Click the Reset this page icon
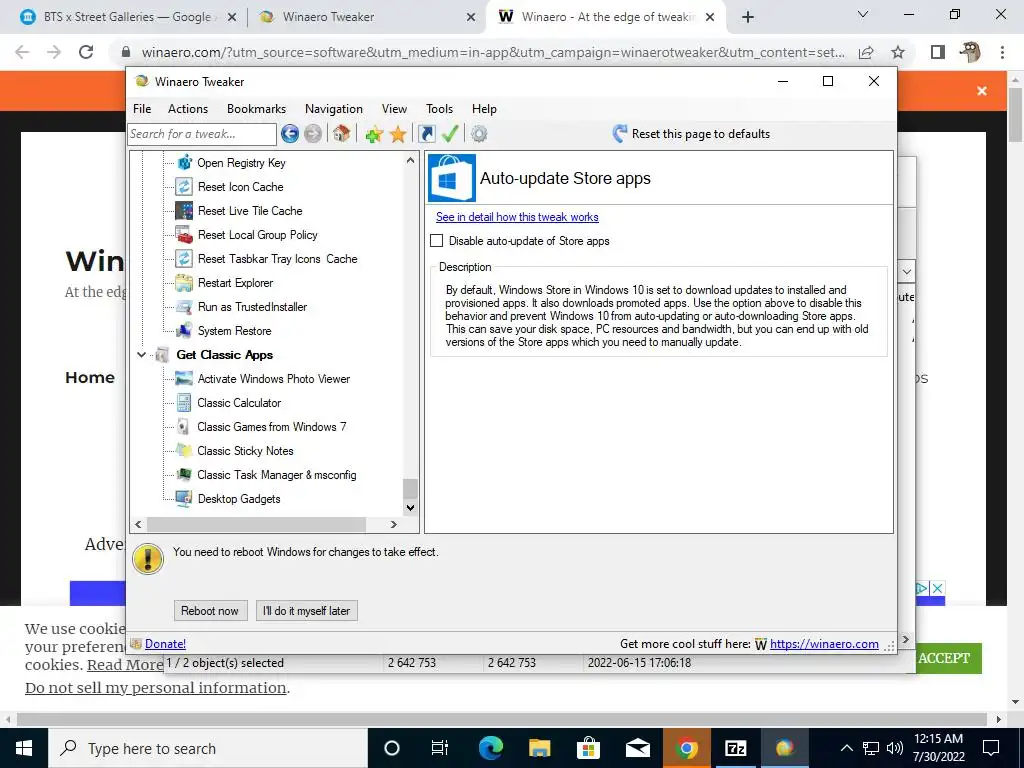The image size is (1024, 768). pos(619,134)
